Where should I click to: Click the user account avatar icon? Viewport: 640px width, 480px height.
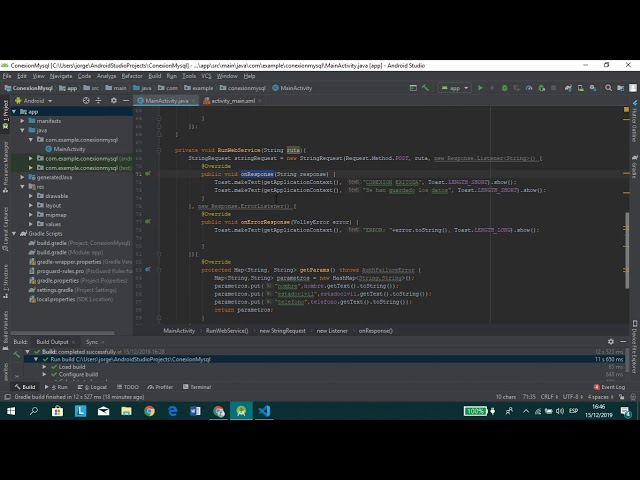point(633,88)
